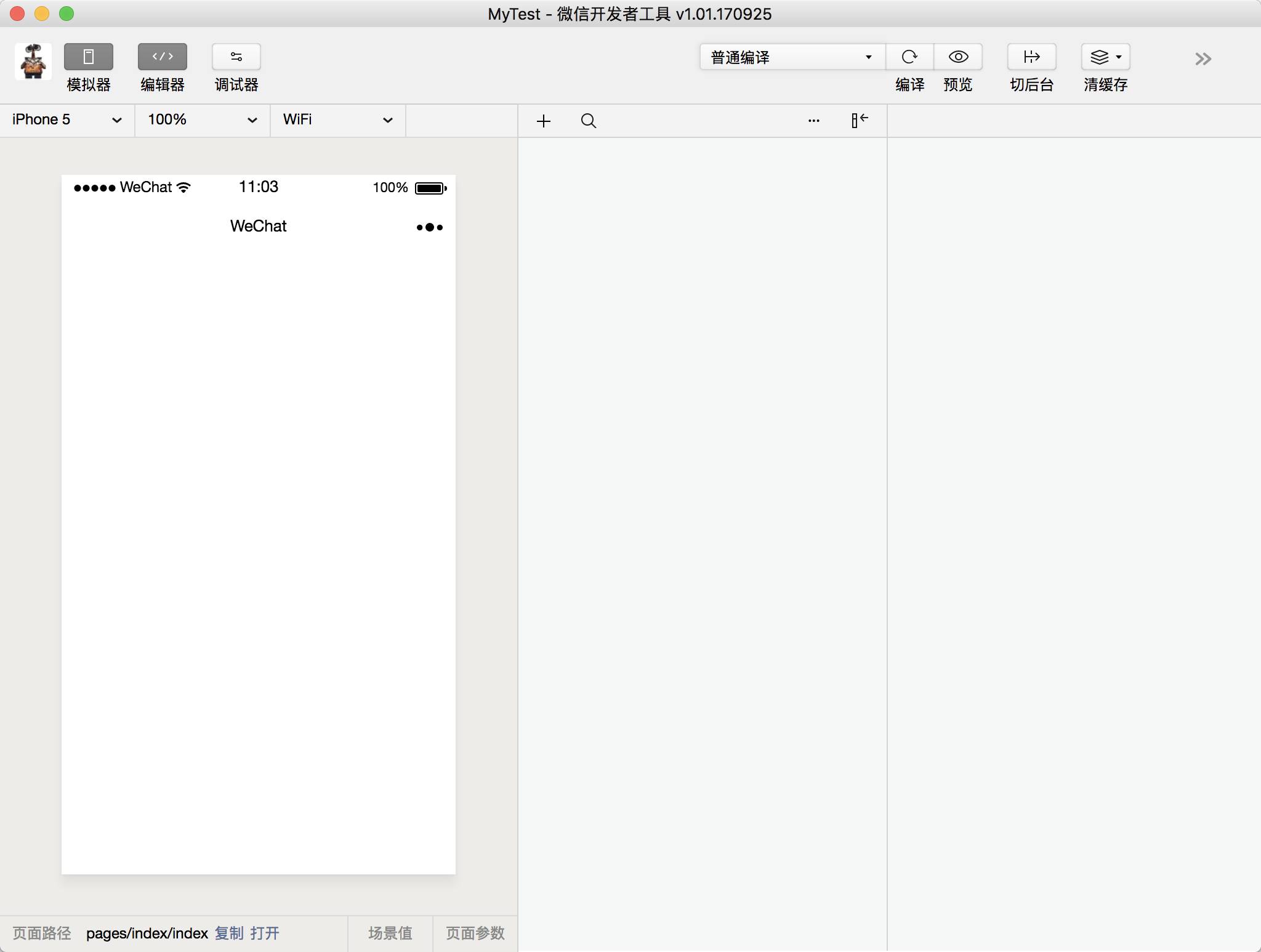The image size is (1261, 952).
Task: Click the magnifier search icon in file panel
Action: (588, 121)
